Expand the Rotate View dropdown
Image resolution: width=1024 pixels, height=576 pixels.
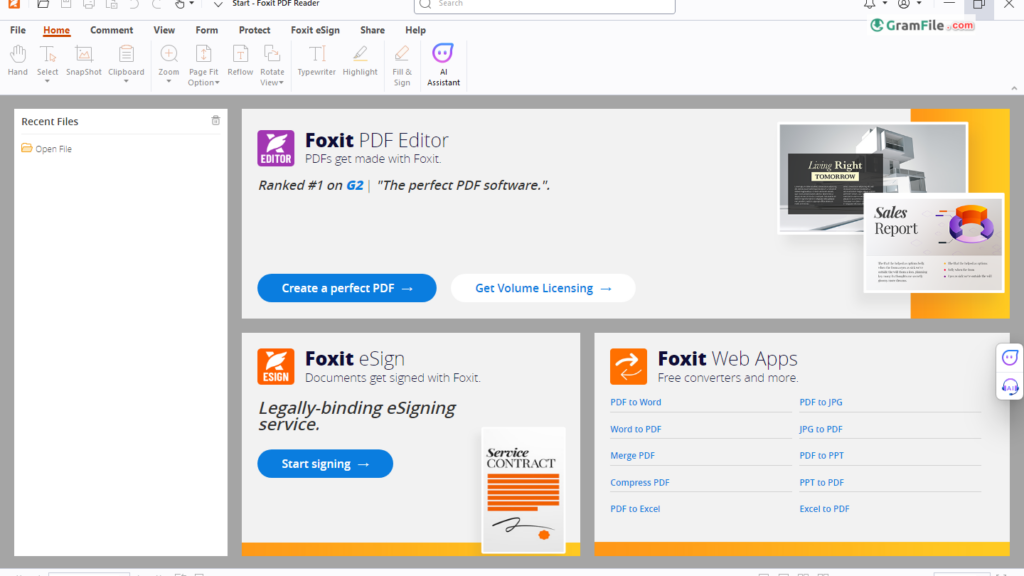click(281, 83)
